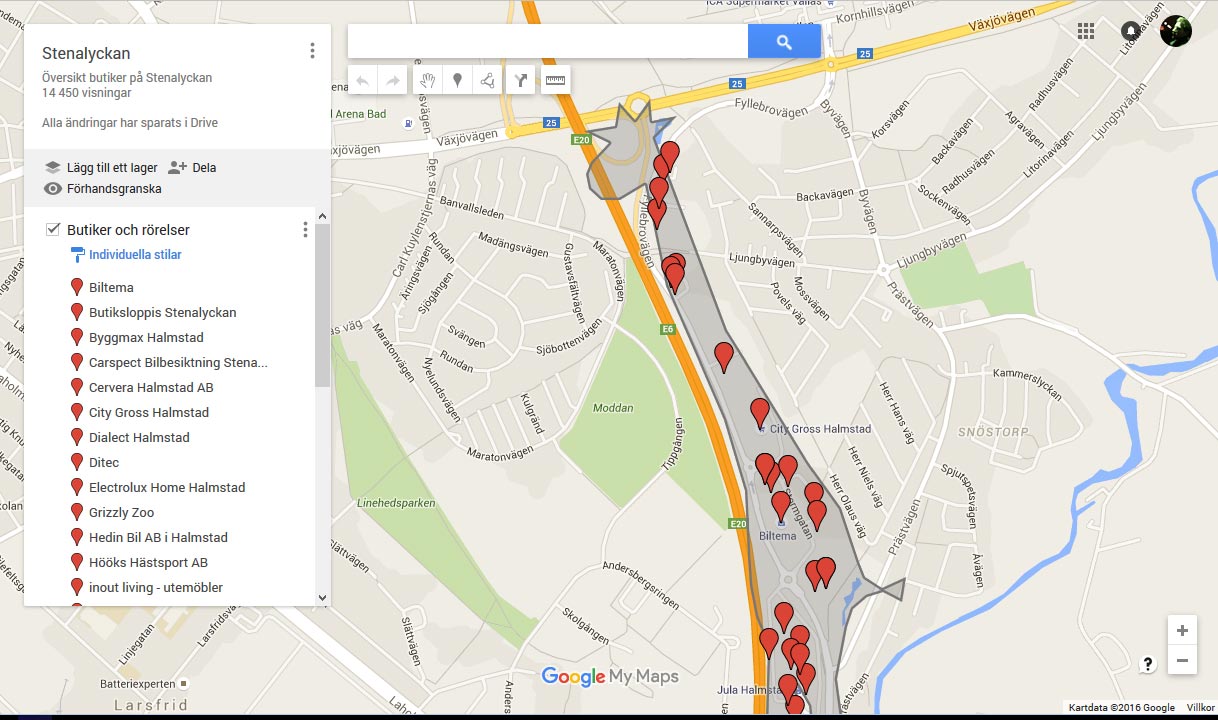Image resolution: width=1218 pixels, height=720 pixels.
Task: Click the red pin beside Biltema in list
Action: (77, 287)
